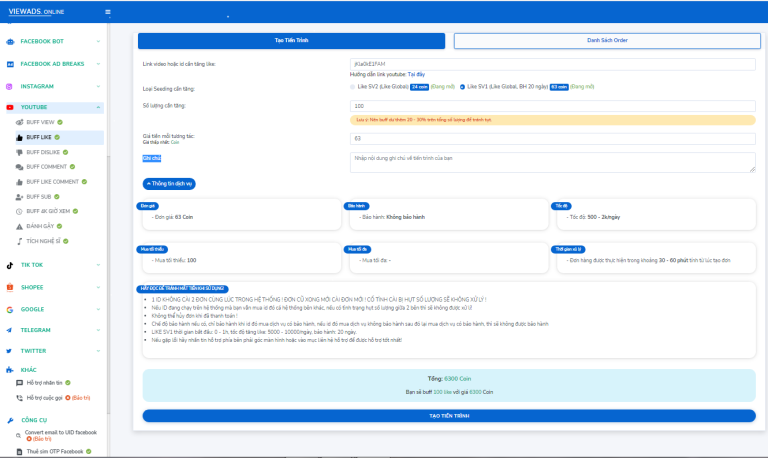Click the Buff Dislike thumbs-down icon
The height and width of the screenshot is (458, 768).
(x=20, y=152)
